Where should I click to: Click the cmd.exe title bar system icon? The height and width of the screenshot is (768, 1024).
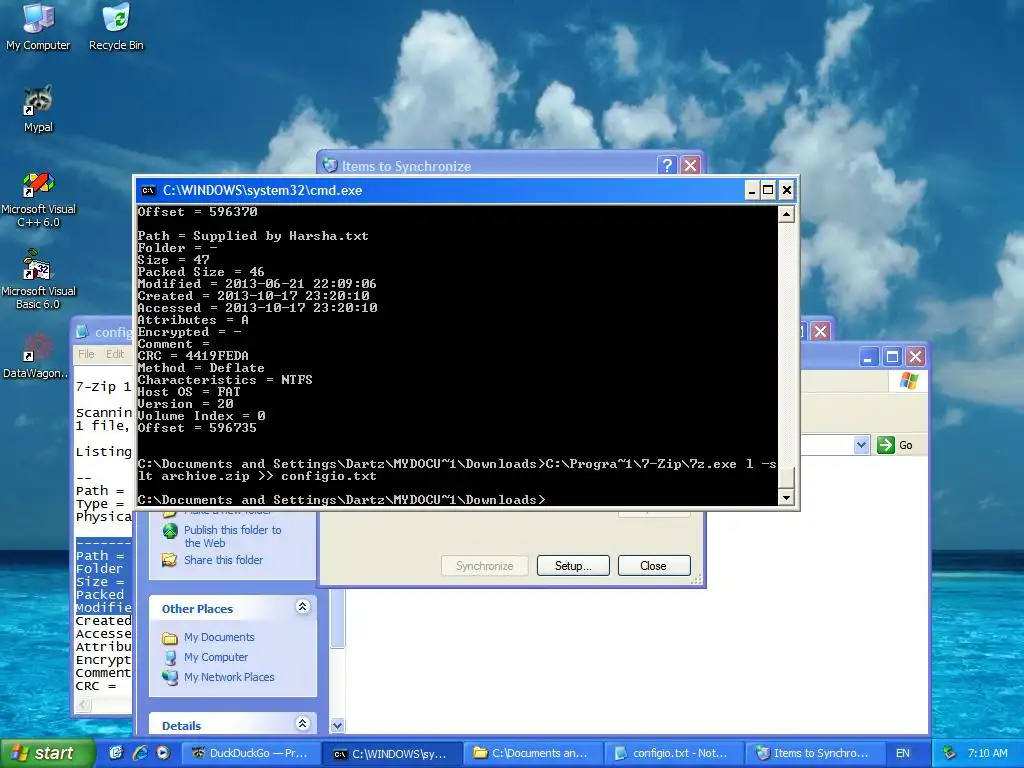148,190
